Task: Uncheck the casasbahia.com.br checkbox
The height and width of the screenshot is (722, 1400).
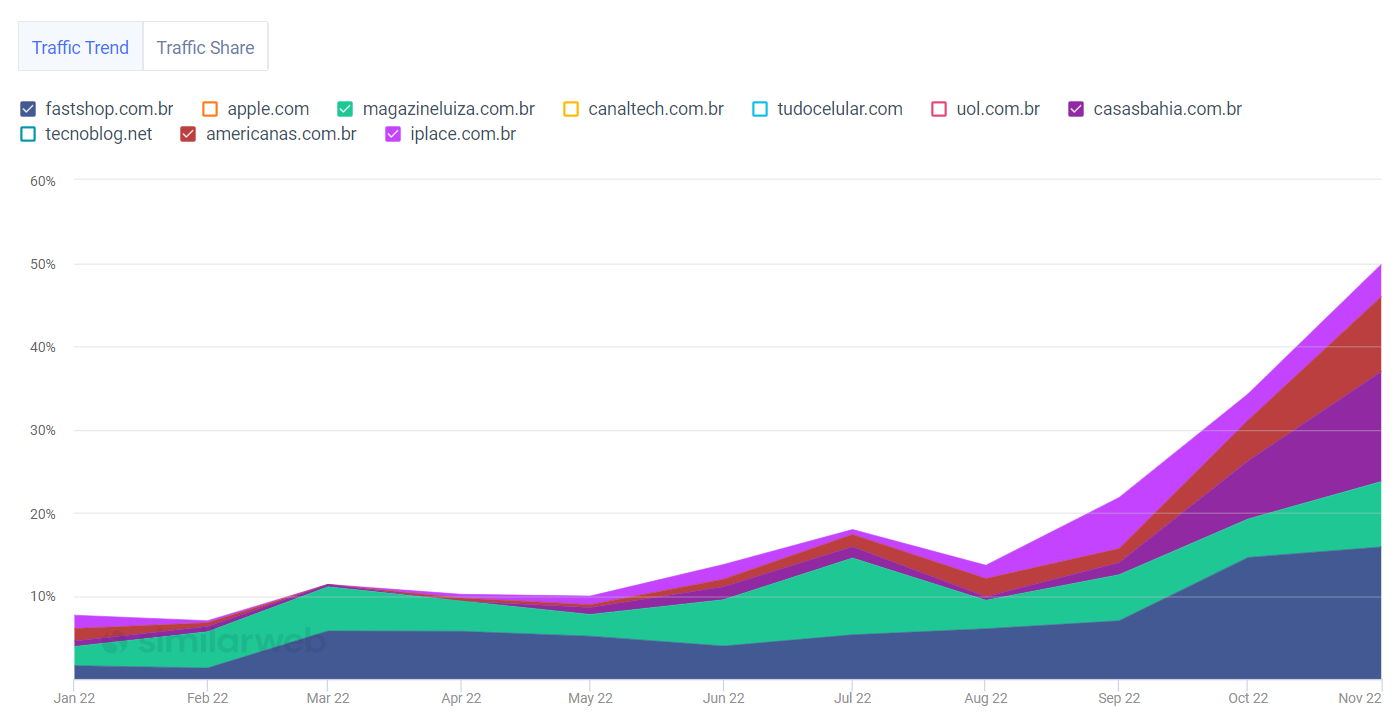Action: pos(1076,109)
